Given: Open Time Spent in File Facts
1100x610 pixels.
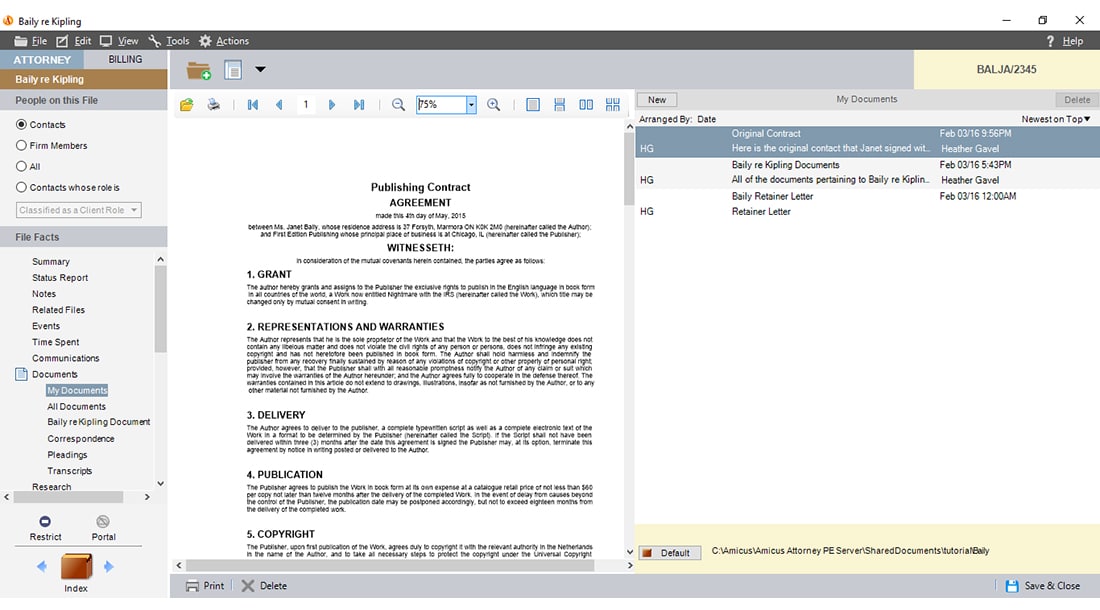Looking at the screenshot, I should 55,342.
